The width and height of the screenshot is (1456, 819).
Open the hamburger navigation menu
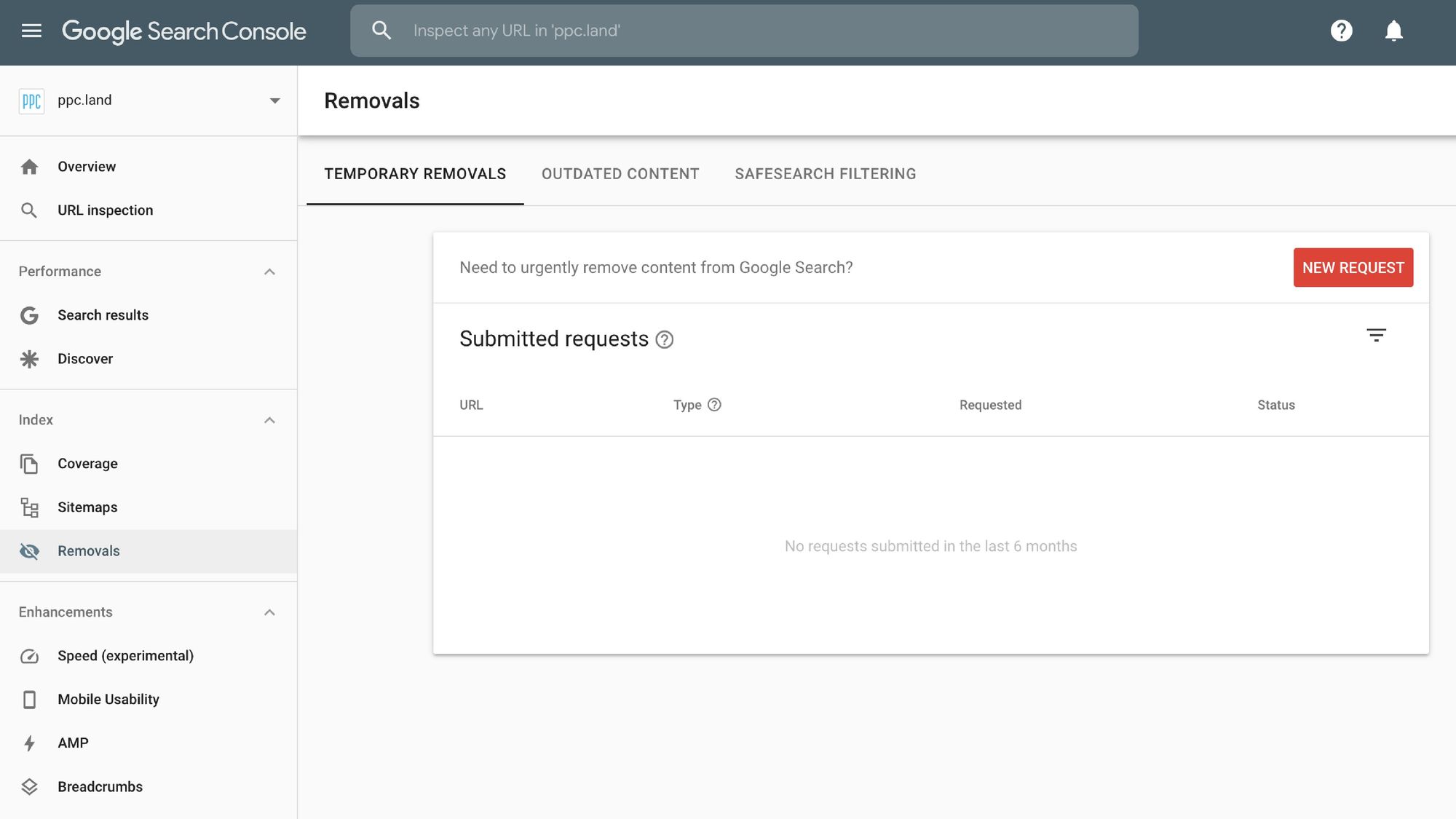click(x=31, y=31)
